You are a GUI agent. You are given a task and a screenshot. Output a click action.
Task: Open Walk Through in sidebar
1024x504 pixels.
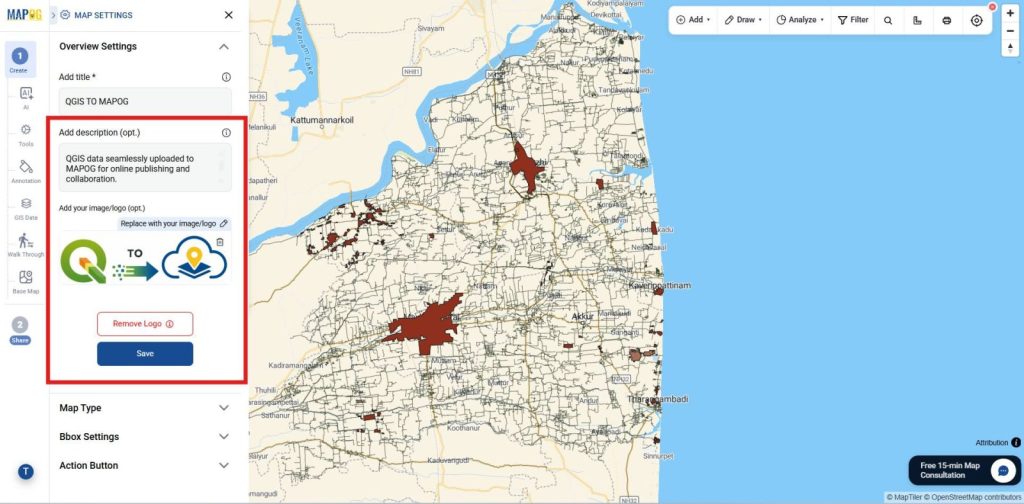pyautogui.click(x=26, y=245)
